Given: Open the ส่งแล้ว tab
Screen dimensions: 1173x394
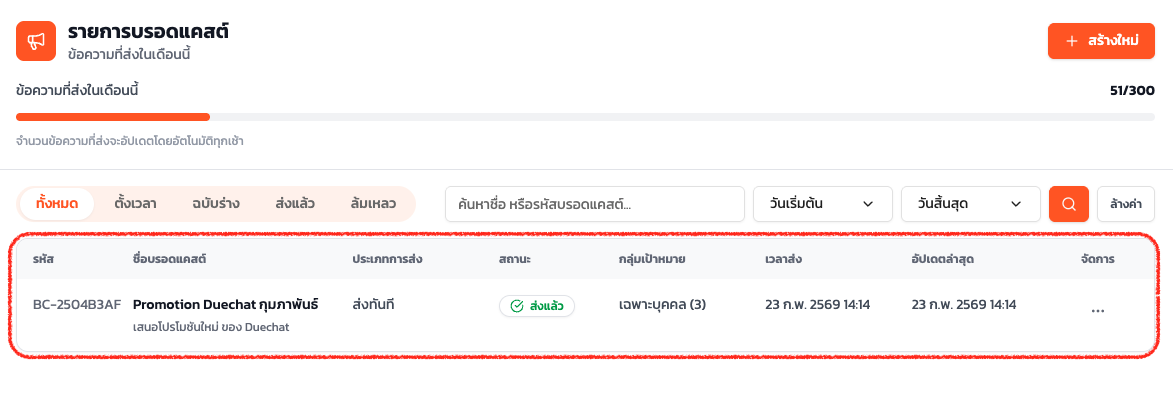Looking at the screenshot, I should pyautogui.click(x=294, y=203).
